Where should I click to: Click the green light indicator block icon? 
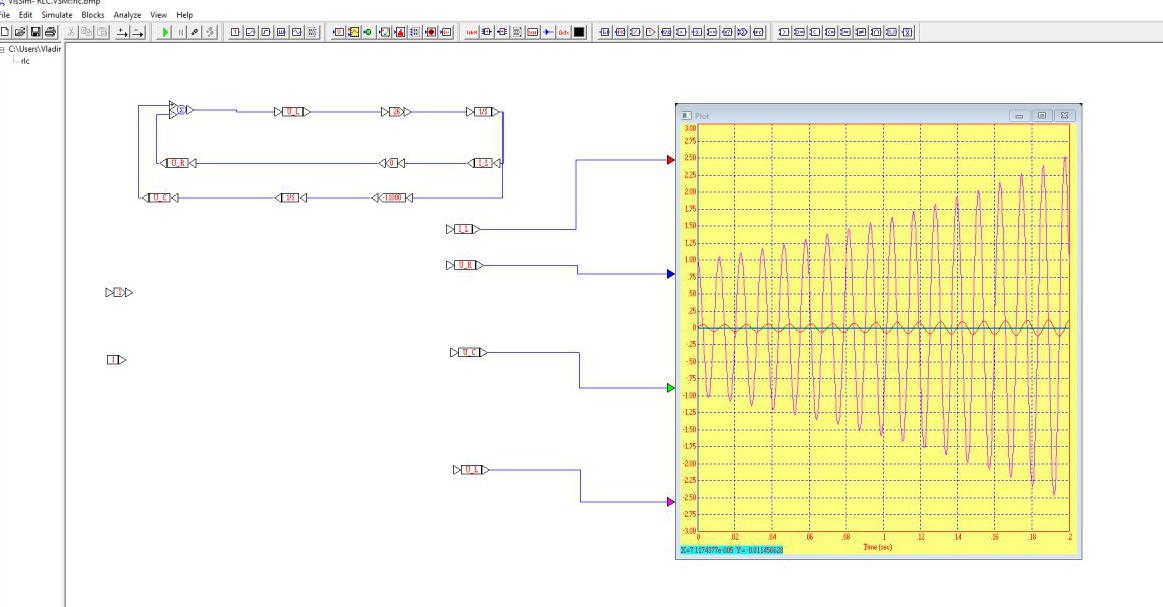pos(368,32)
